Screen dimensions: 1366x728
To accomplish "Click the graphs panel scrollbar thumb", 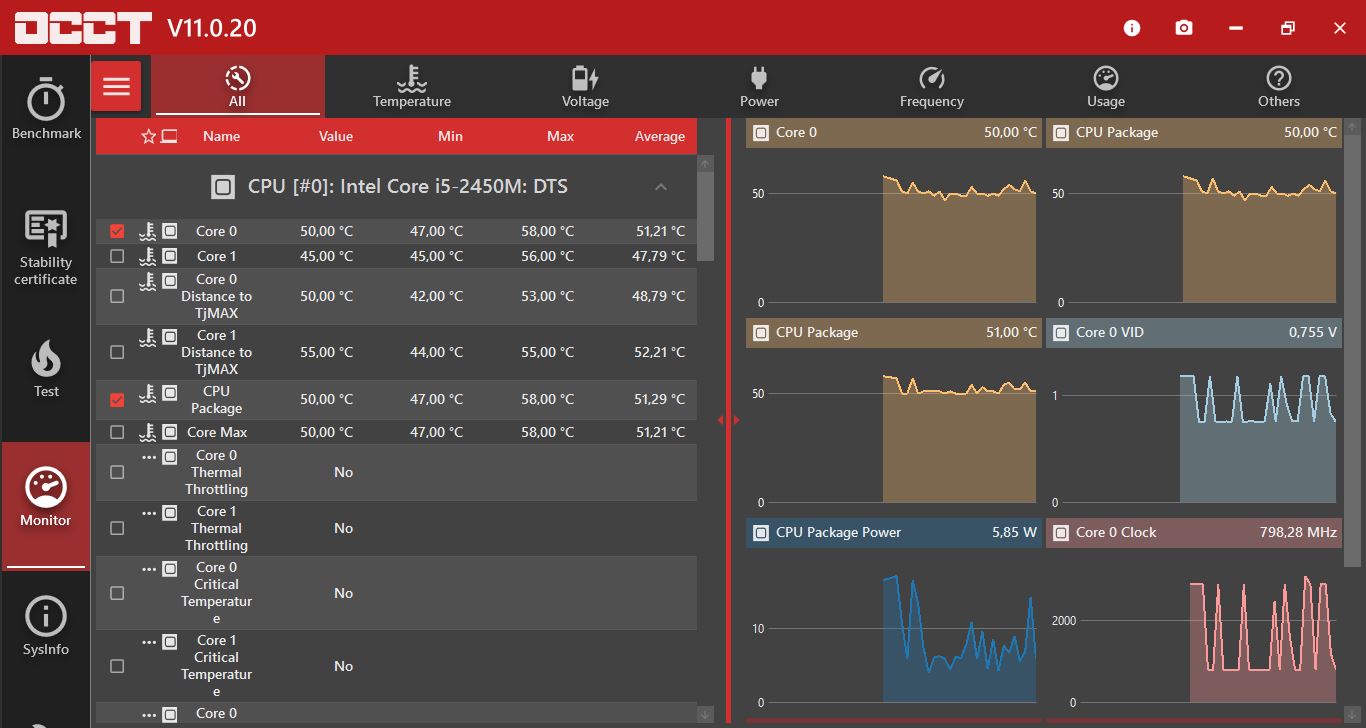I will 1353,350.
